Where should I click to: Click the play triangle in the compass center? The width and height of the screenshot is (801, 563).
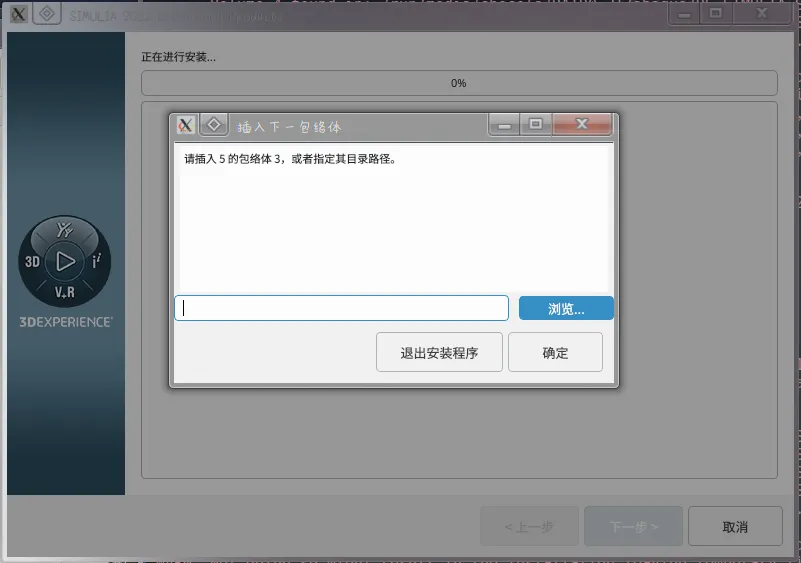coord(65,262)
